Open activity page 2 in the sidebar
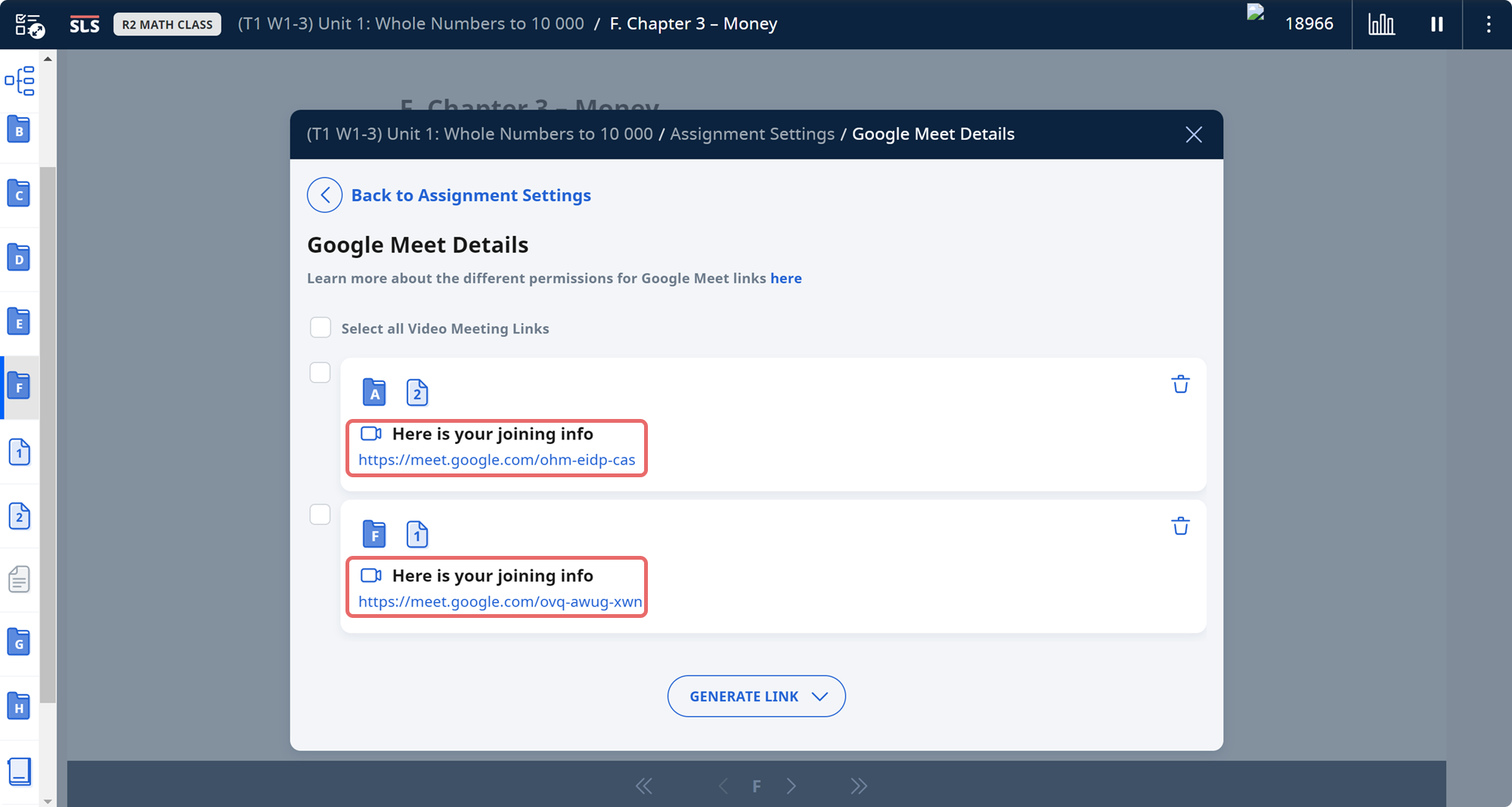 tap(19, 517)
